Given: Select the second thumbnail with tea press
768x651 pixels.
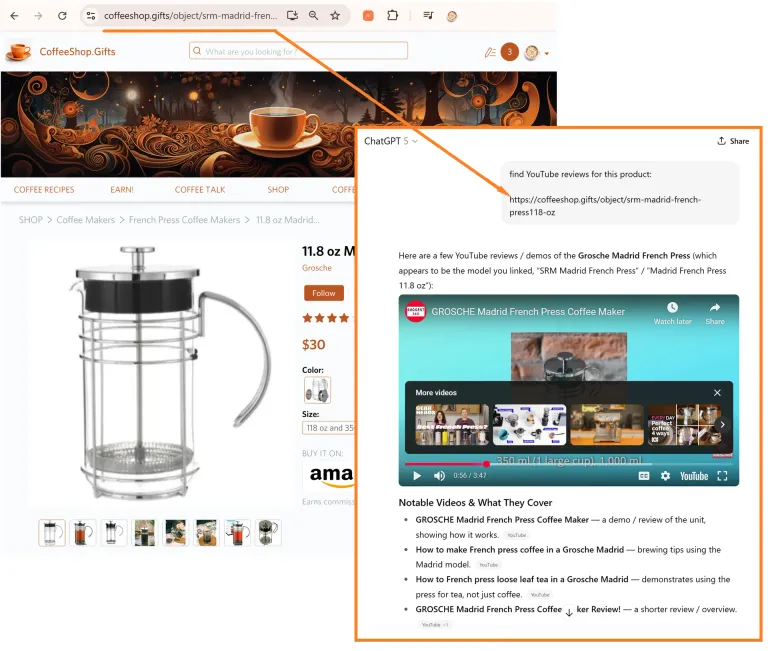Looking at the screenshot, I should pyautogui.click(x=83, y=532).
